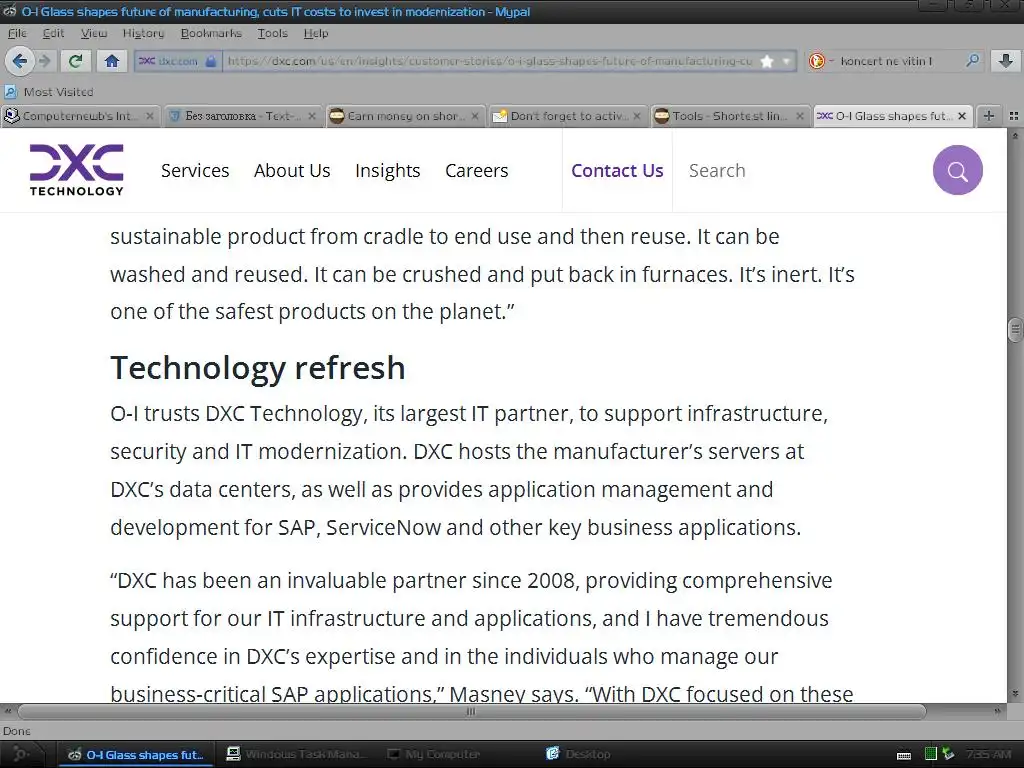The image size is (1024, 768).
Task: Click the magnifier in browser search box
Action: pyautogui.click(x=972, y=61)
